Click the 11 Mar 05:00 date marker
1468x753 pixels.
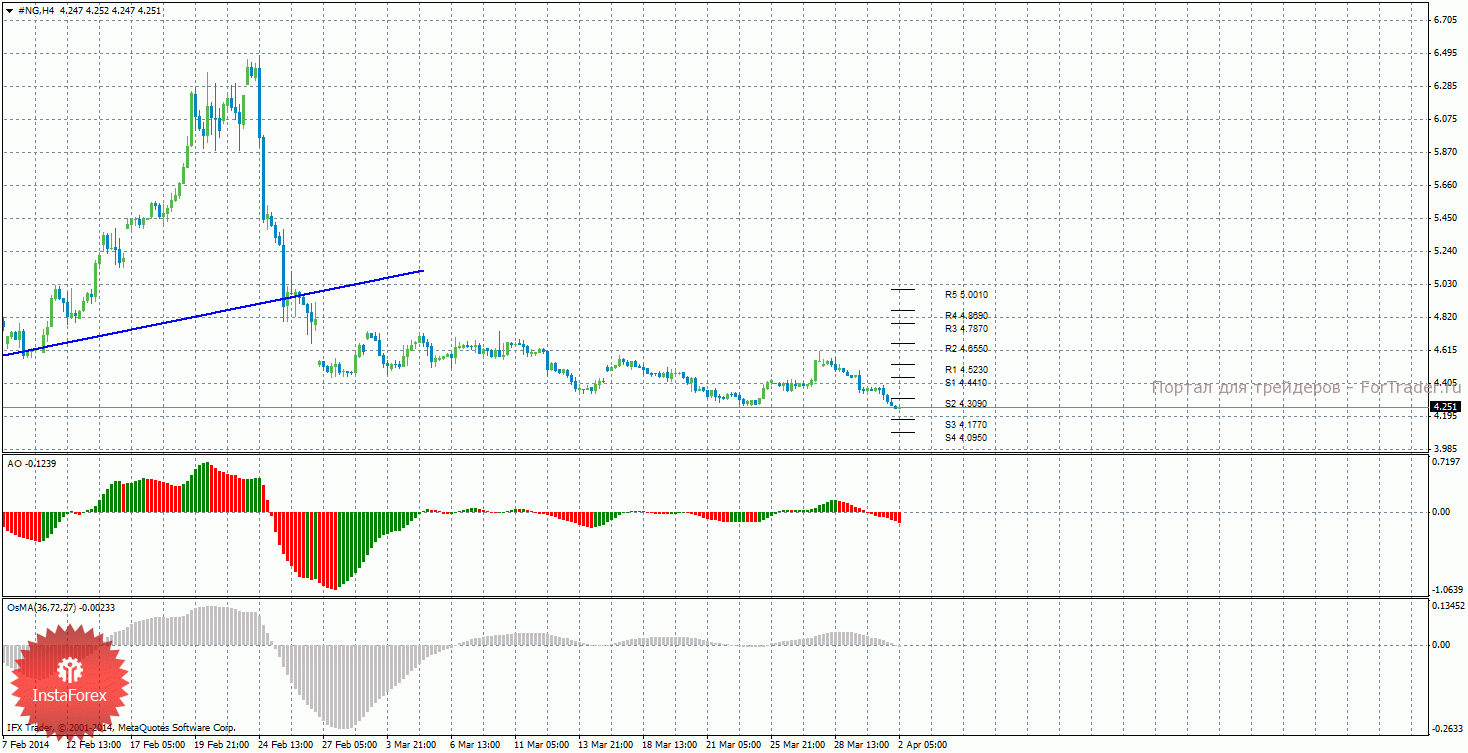click(541, 745)
